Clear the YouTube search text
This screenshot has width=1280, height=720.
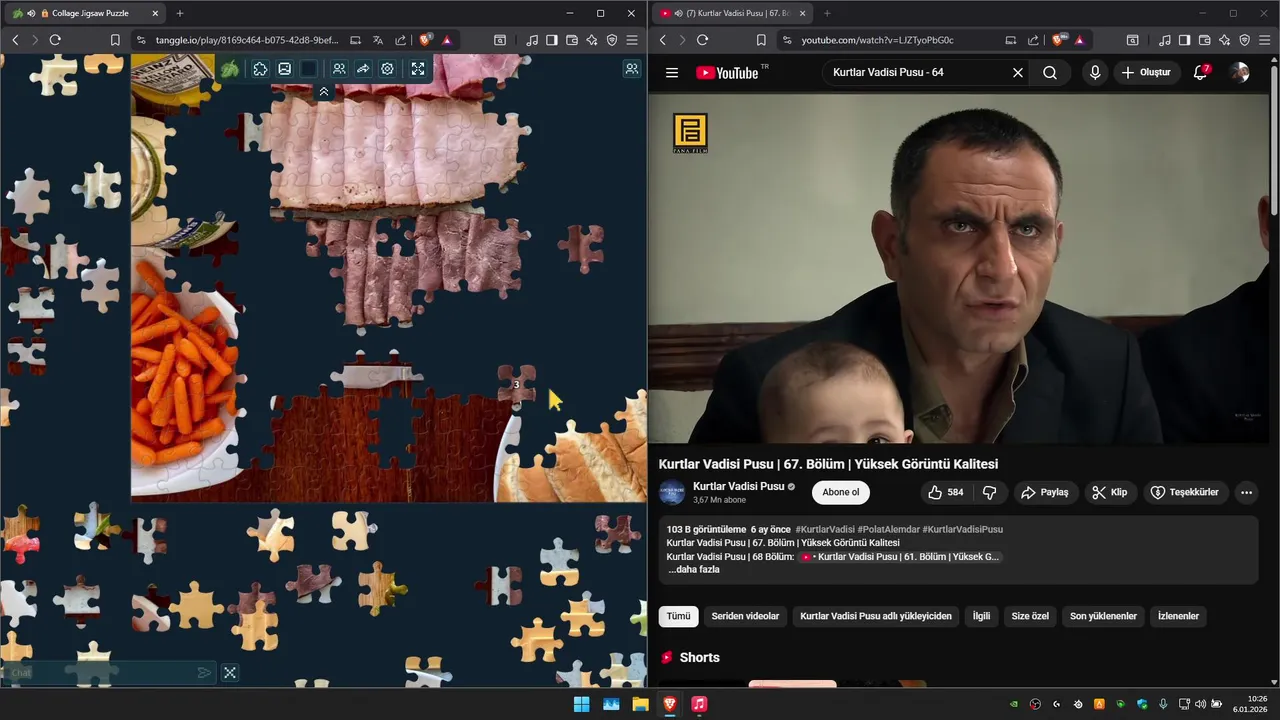[1018, 73]
